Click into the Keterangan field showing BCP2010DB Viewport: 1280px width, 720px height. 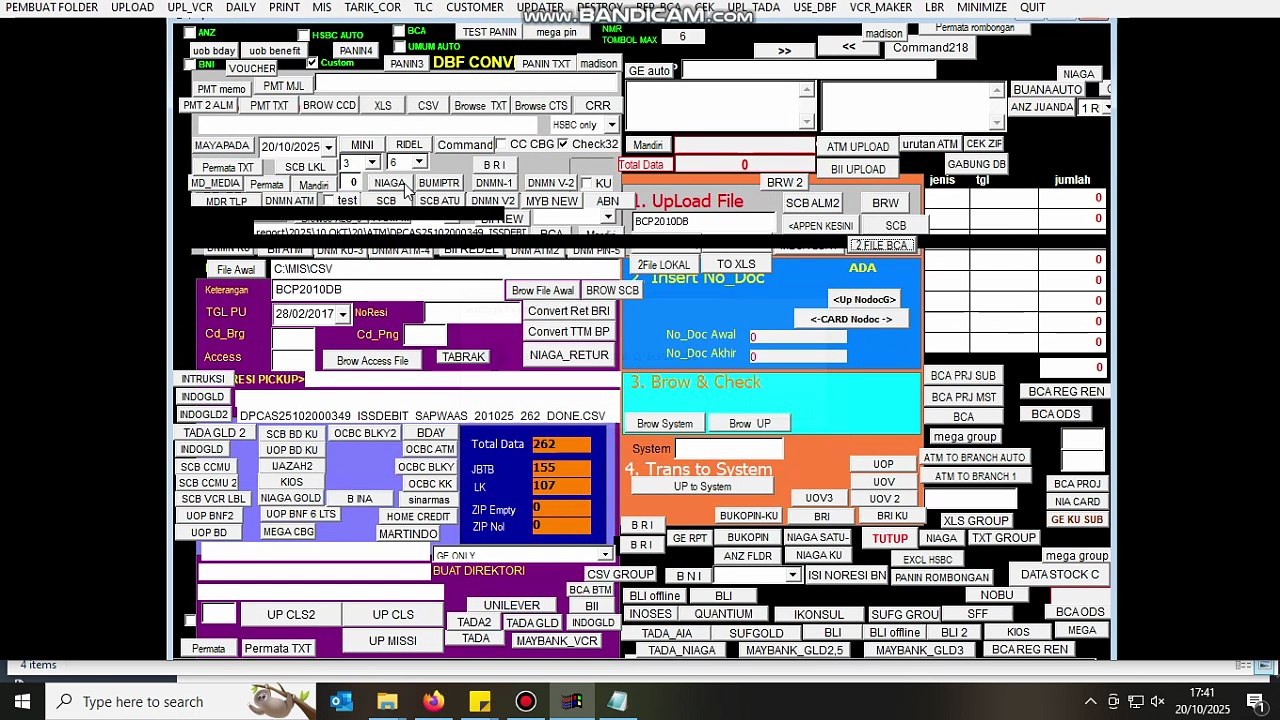coord(388,290)
